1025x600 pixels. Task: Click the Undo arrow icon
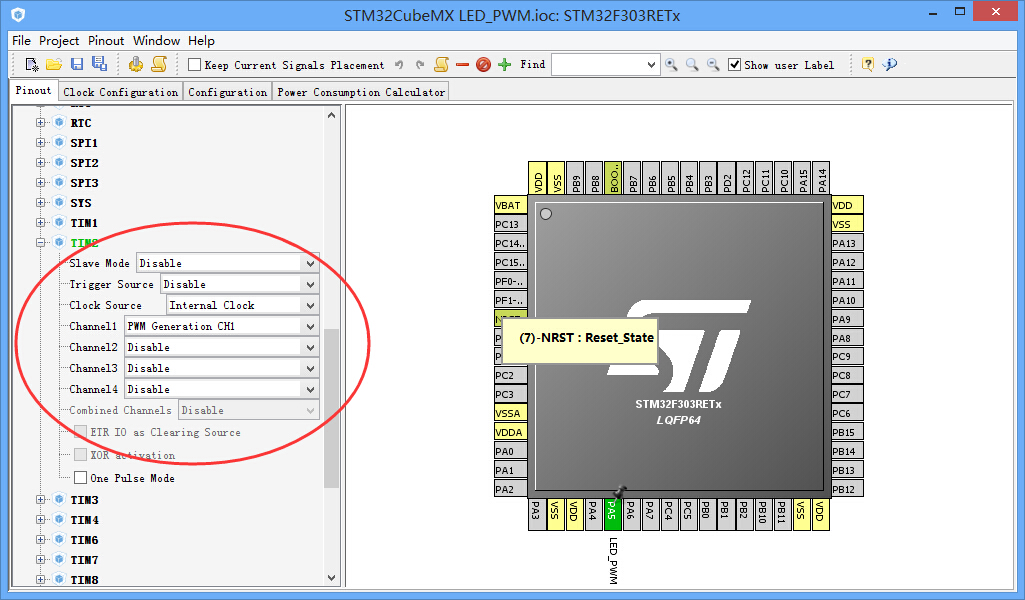[399, 65]
